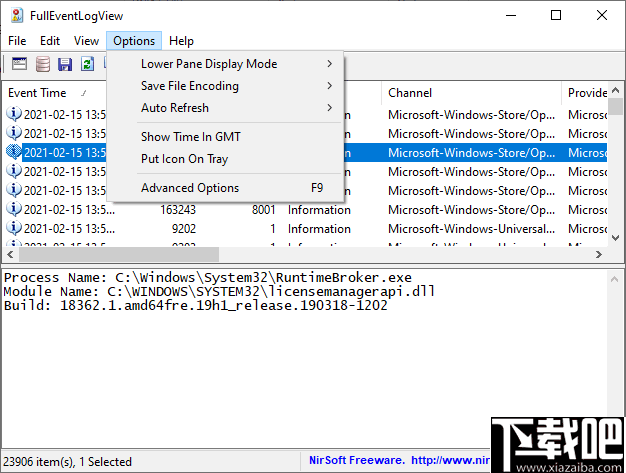Image resolution: width=626 pixels, height=473 pixels.
Task: Sort by the Channel column header
Action: (471, 93)
